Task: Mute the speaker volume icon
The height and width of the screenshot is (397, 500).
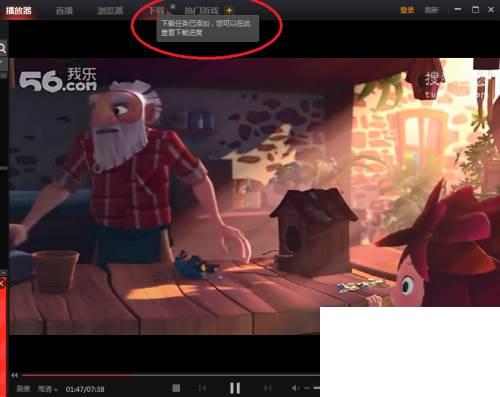Action: click(x=295, y=388)
